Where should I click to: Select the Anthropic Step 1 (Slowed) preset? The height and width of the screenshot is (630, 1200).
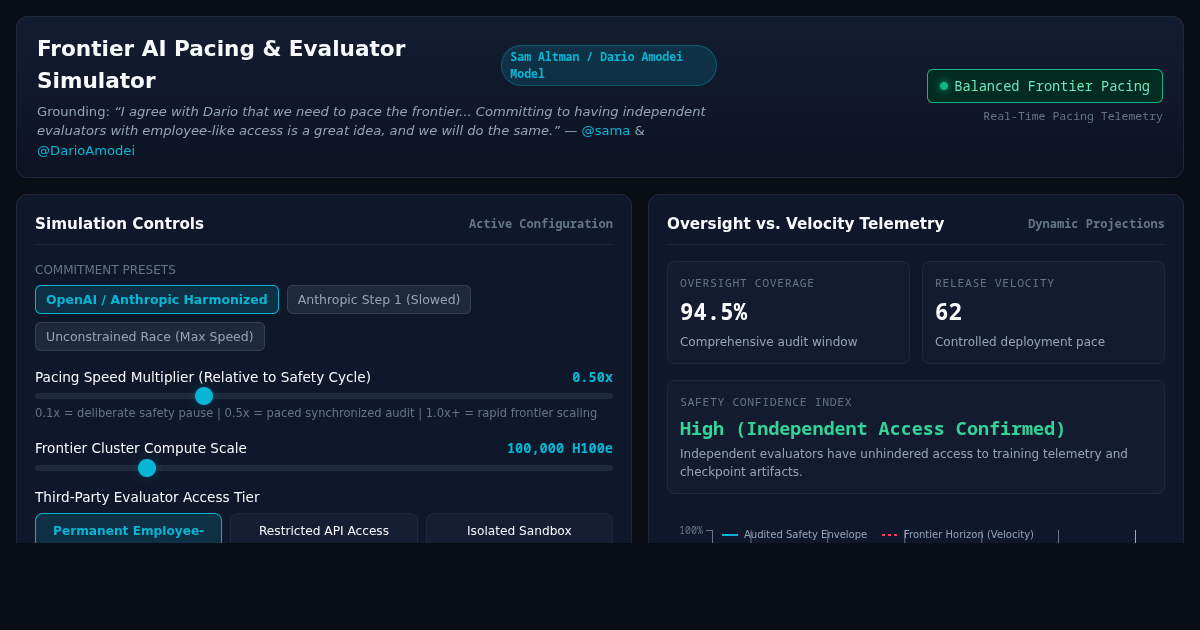(379, 299)
